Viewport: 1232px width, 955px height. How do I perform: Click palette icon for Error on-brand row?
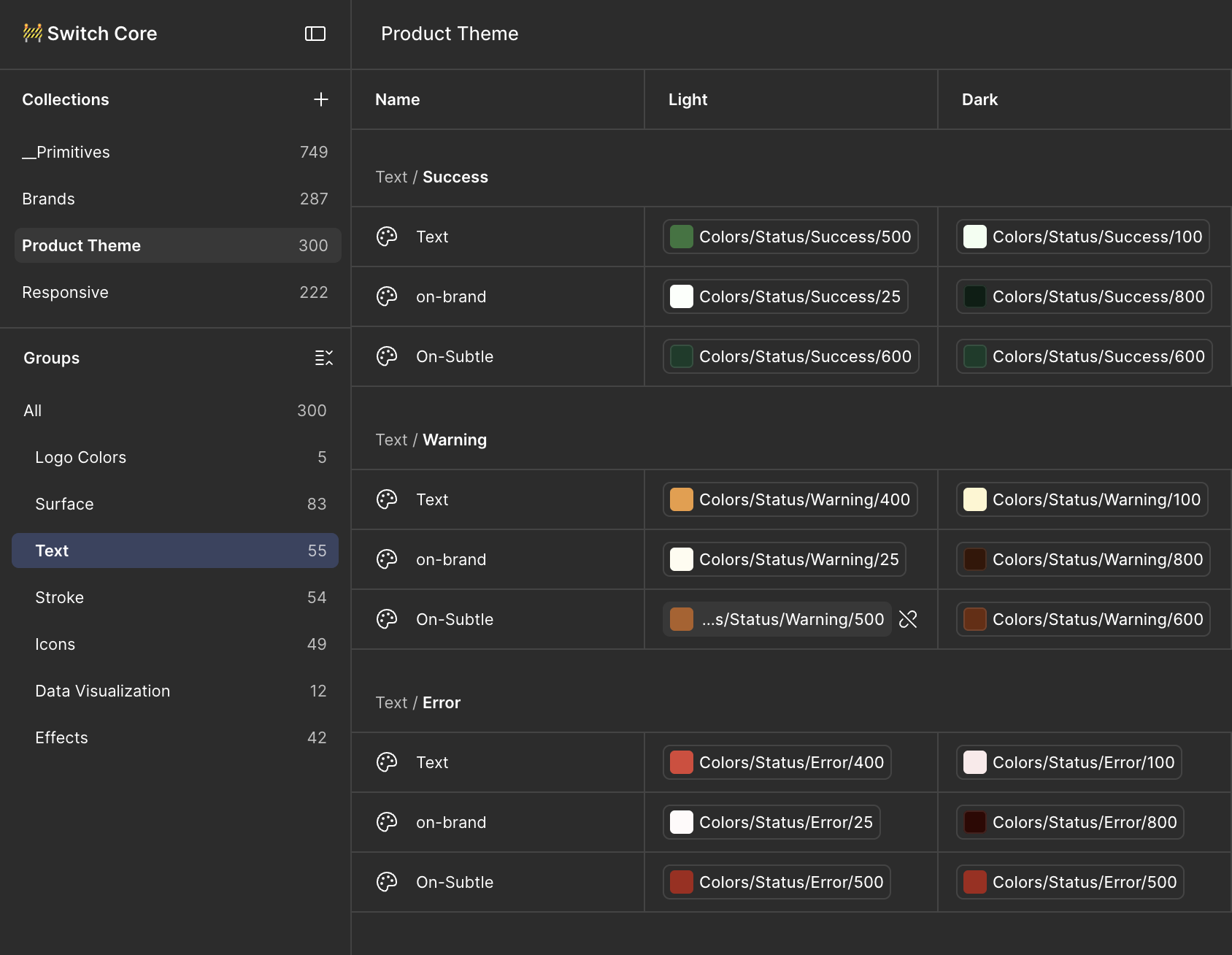[x=387, y=822]
